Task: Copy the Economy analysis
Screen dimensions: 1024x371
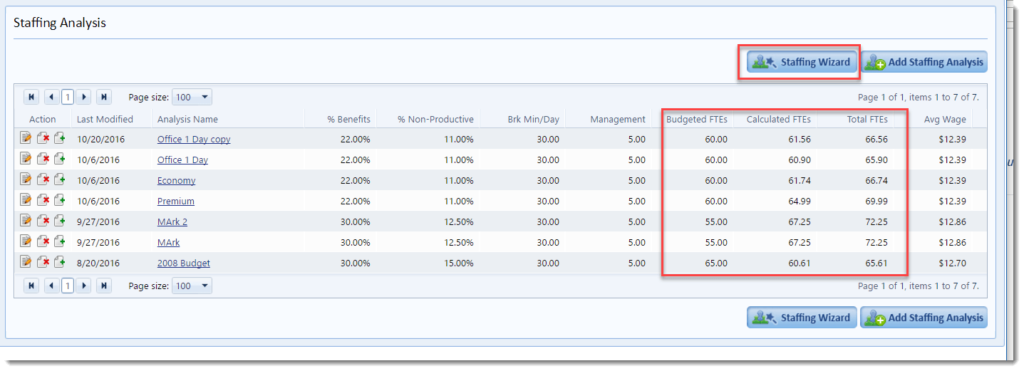Action: pyautogui.click(x=59, y=180)
